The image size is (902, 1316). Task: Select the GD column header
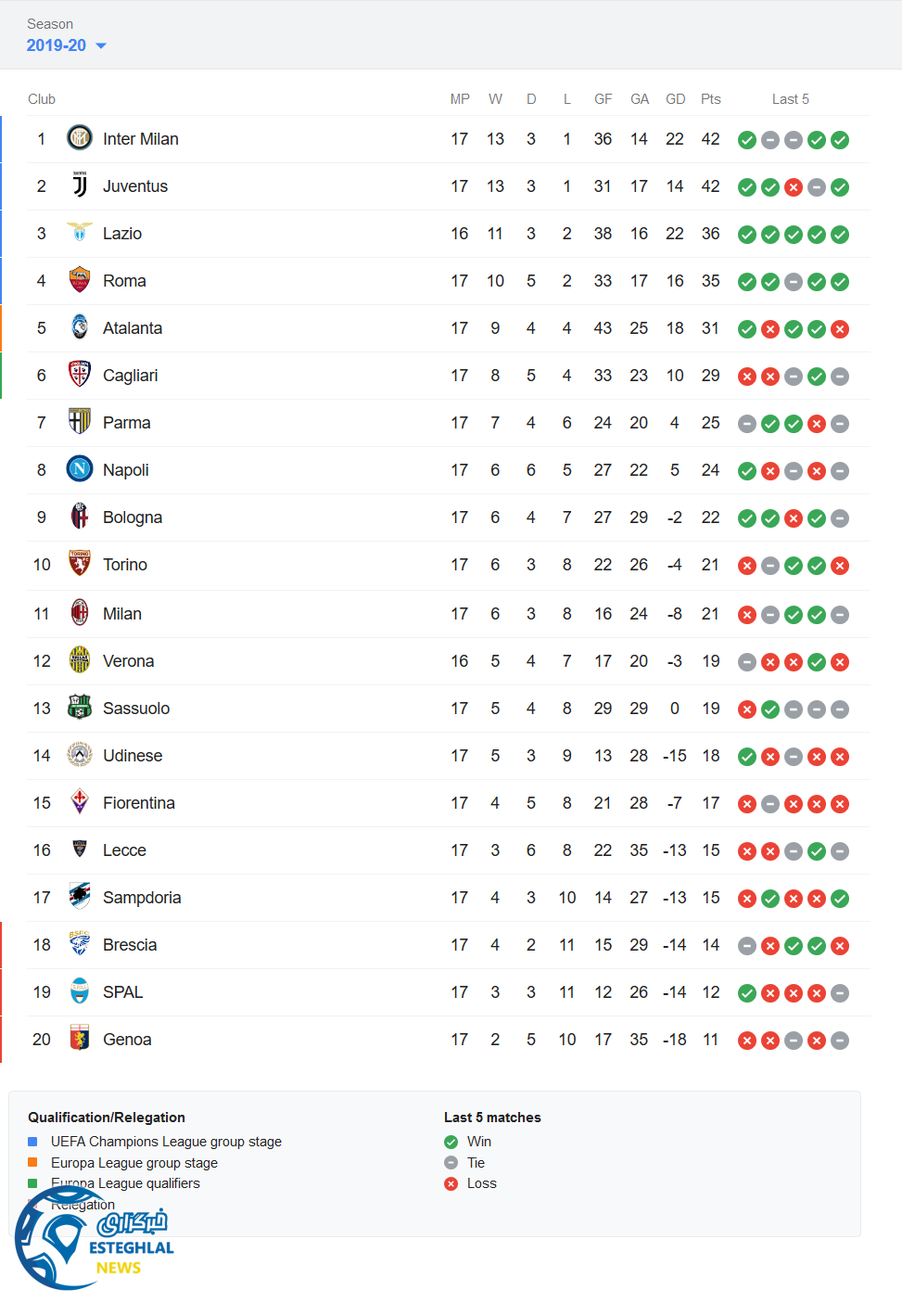(x=676, y=99)
